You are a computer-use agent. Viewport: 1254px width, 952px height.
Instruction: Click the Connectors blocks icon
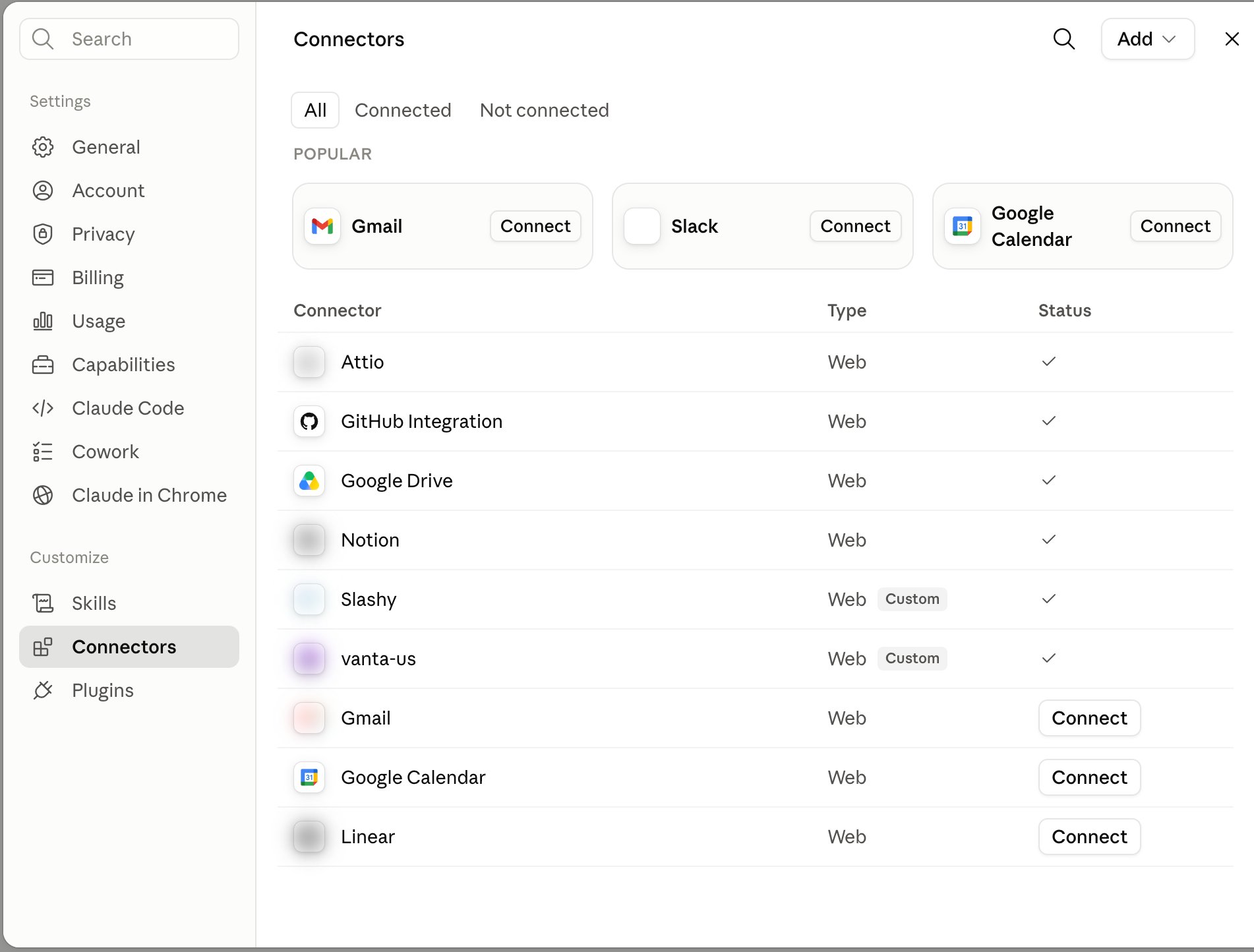pos(43,647)
